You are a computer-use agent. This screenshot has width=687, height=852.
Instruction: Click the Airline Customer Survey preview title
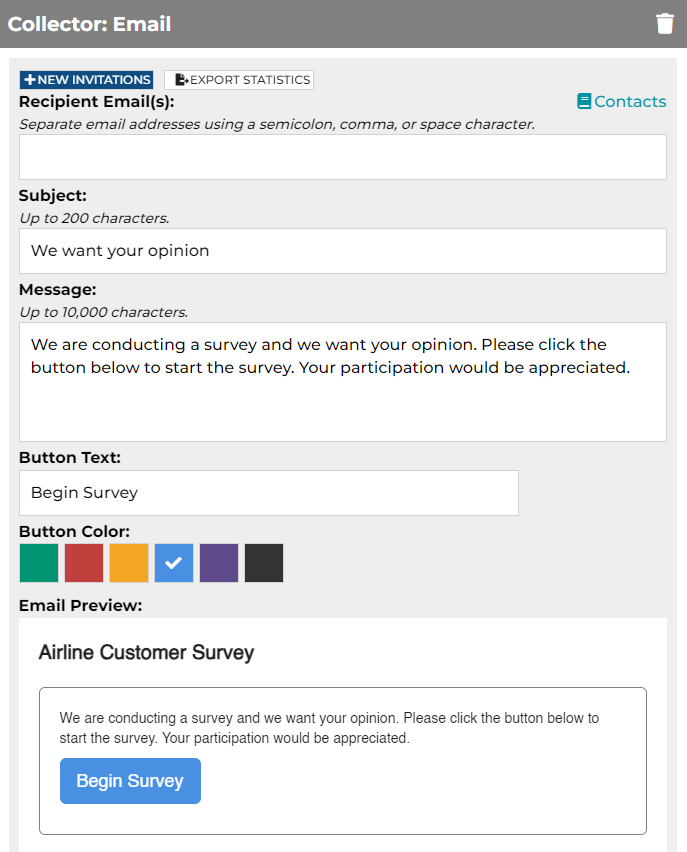(146, 652)
